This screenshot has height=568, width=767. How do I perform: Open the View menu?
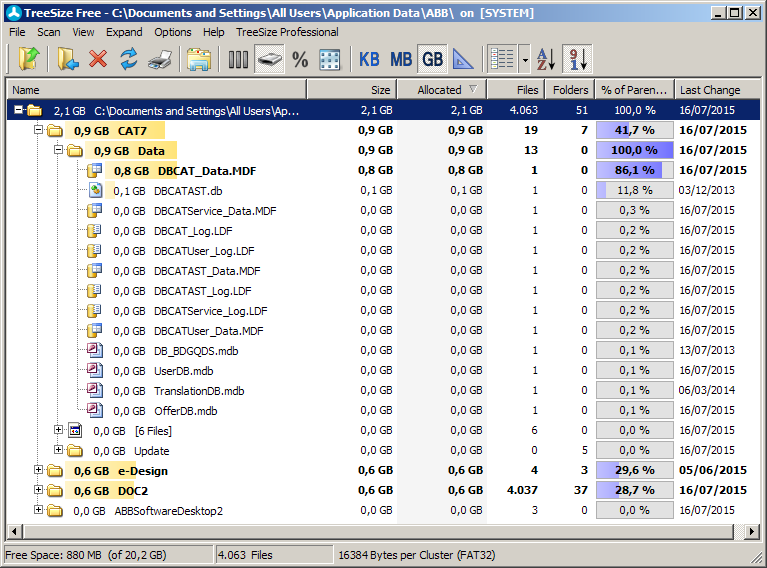coord(83,32)
